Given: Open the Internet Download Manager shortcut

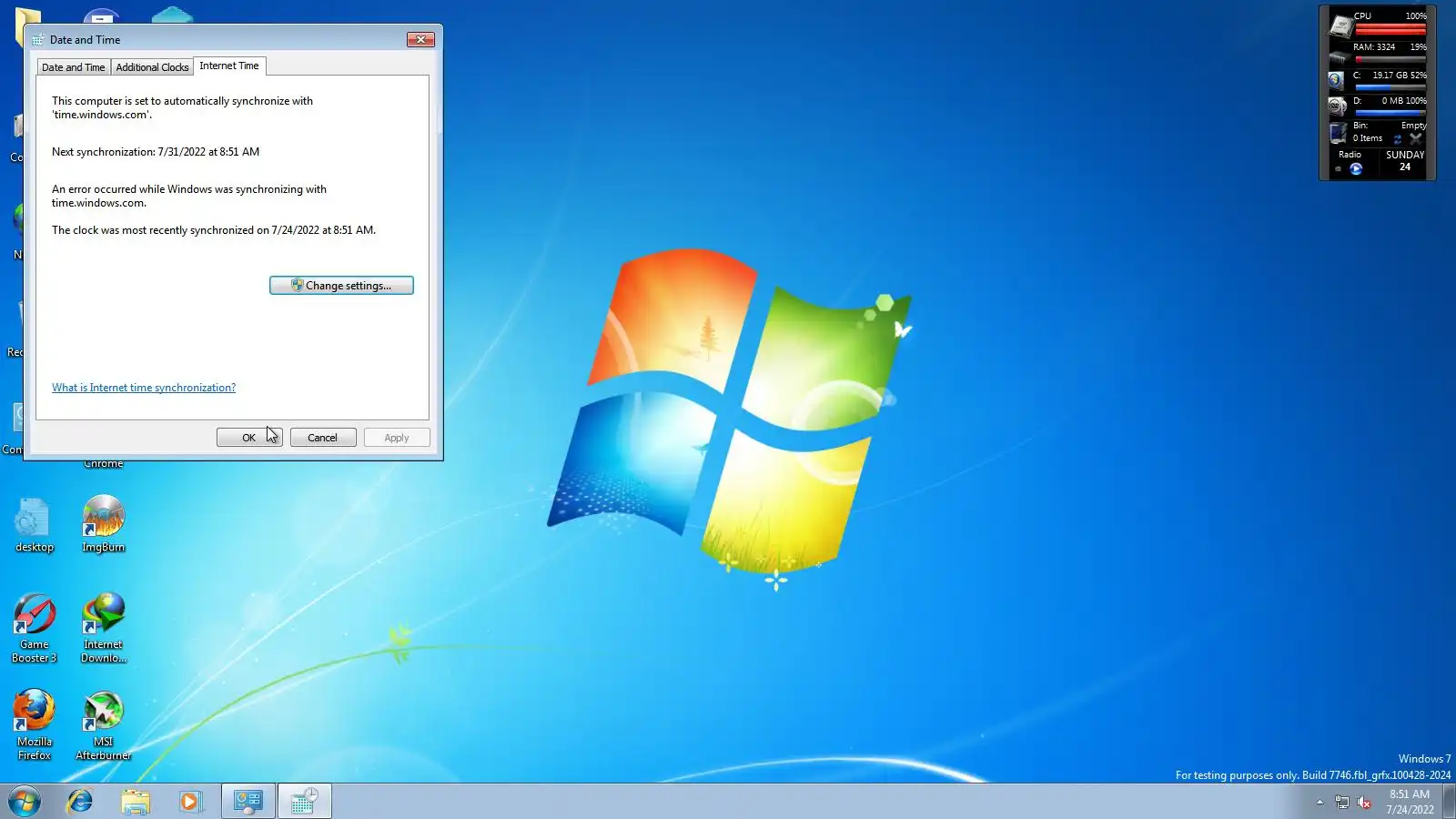Looking at the screenshot, I should pos(104,629).
